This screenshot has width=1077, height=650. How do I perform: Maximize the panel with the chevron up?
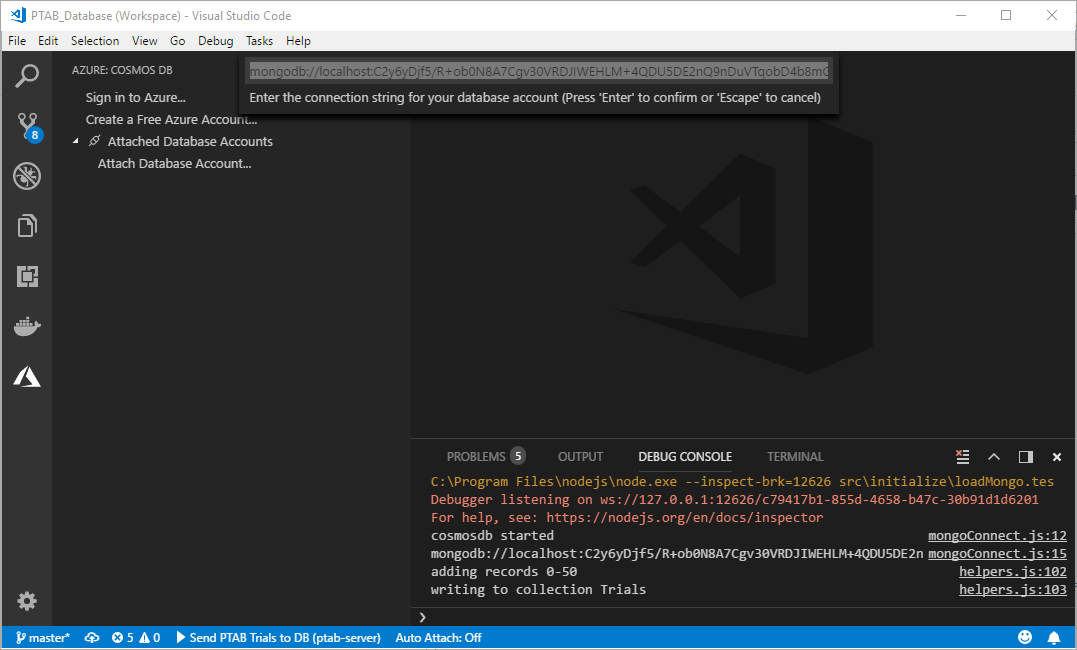994,457
